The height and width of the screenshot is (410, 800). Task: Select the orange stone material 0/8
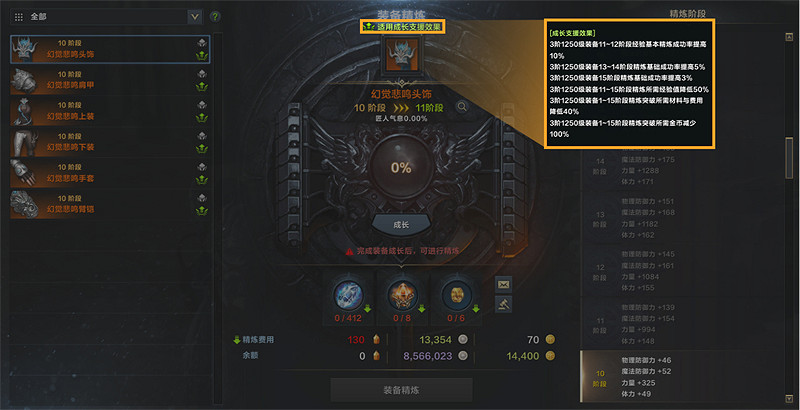pos(402,295)
